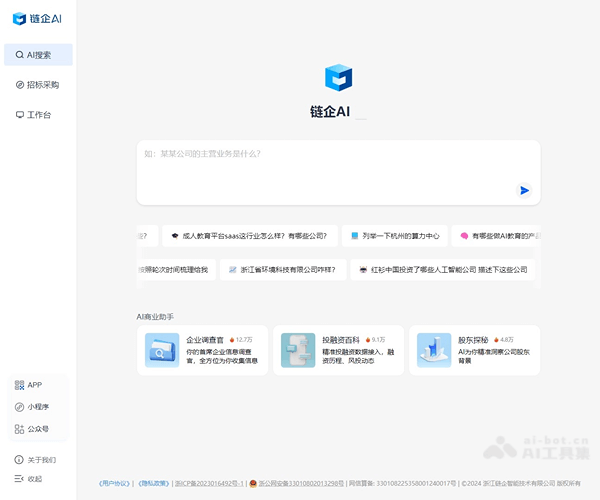
Task: Click the 关于我们 info icon
Action: (19, 460)
